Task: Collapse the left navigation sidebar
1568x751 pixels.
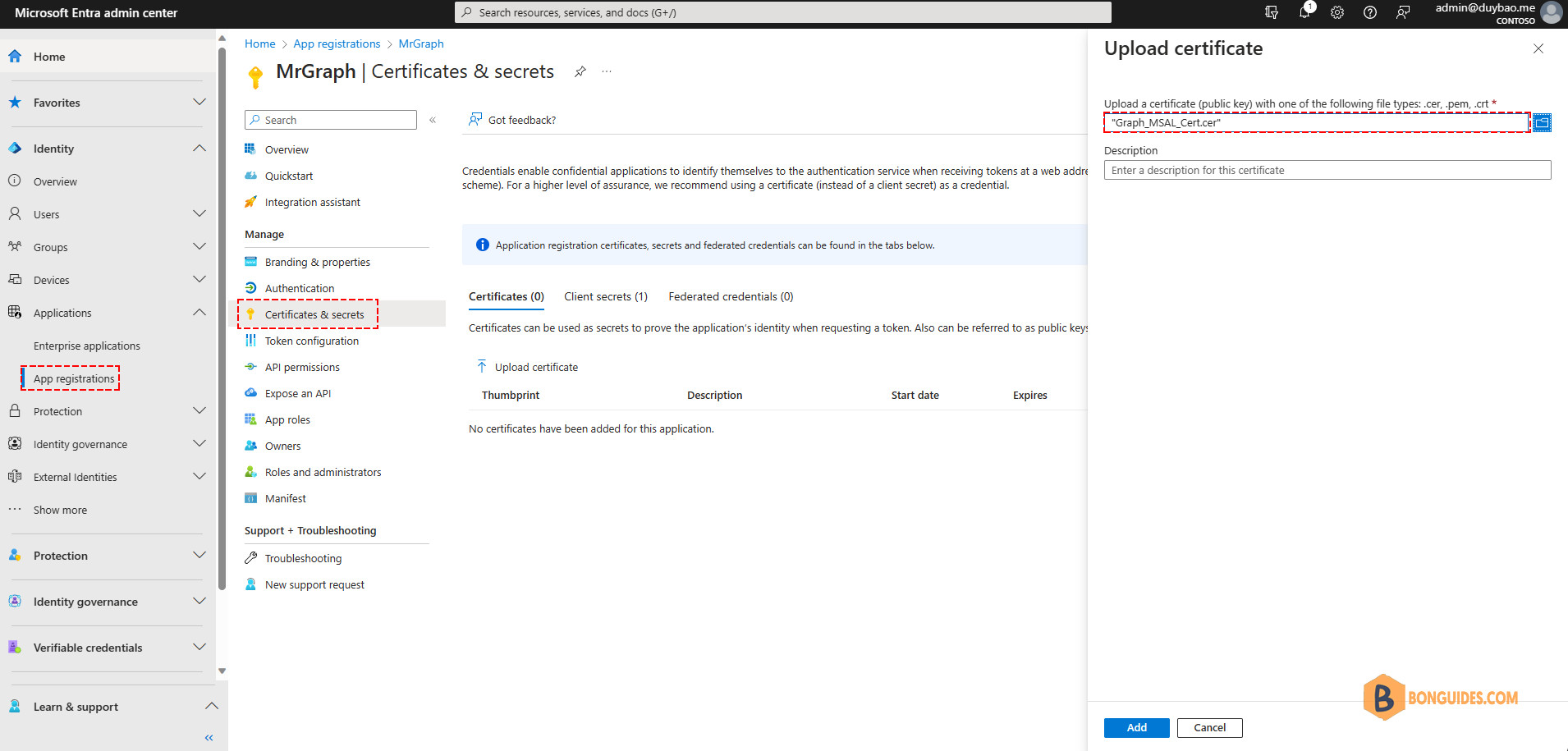Action: click(x=209, y=738)
